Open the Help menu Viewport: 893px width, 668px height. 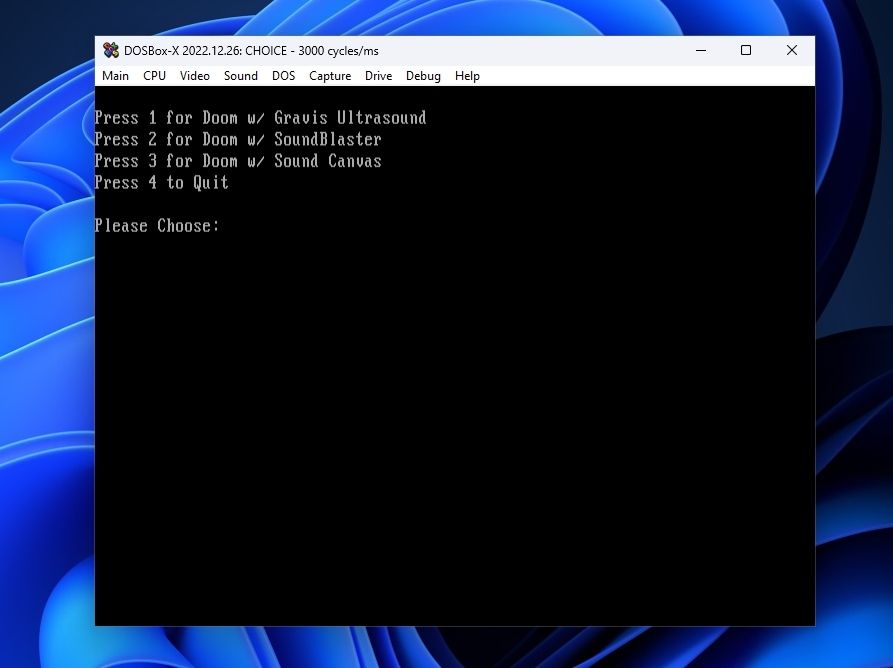(x=467, y=76)
